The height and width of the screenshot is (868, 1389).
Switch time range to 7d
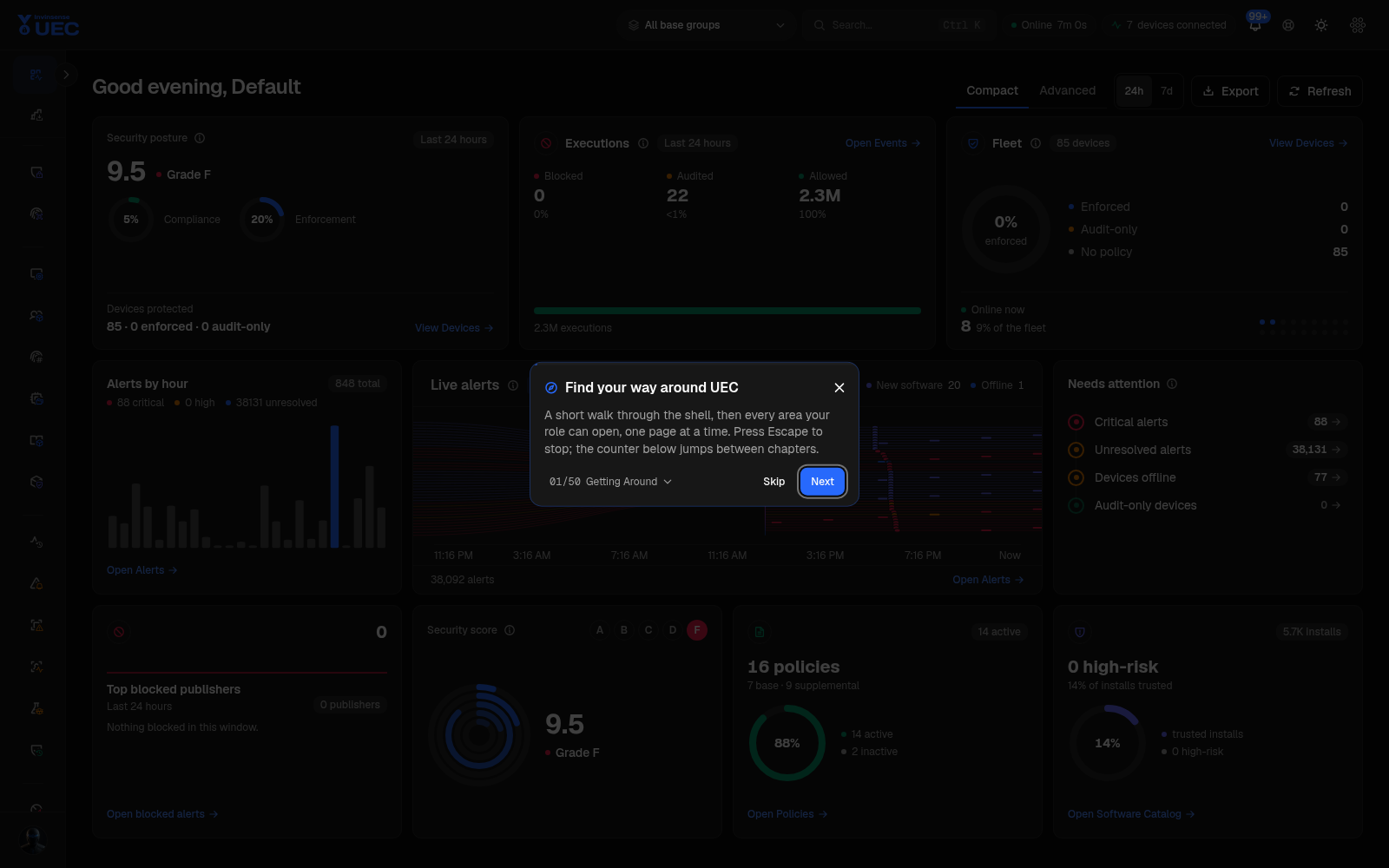point(1167,91)
